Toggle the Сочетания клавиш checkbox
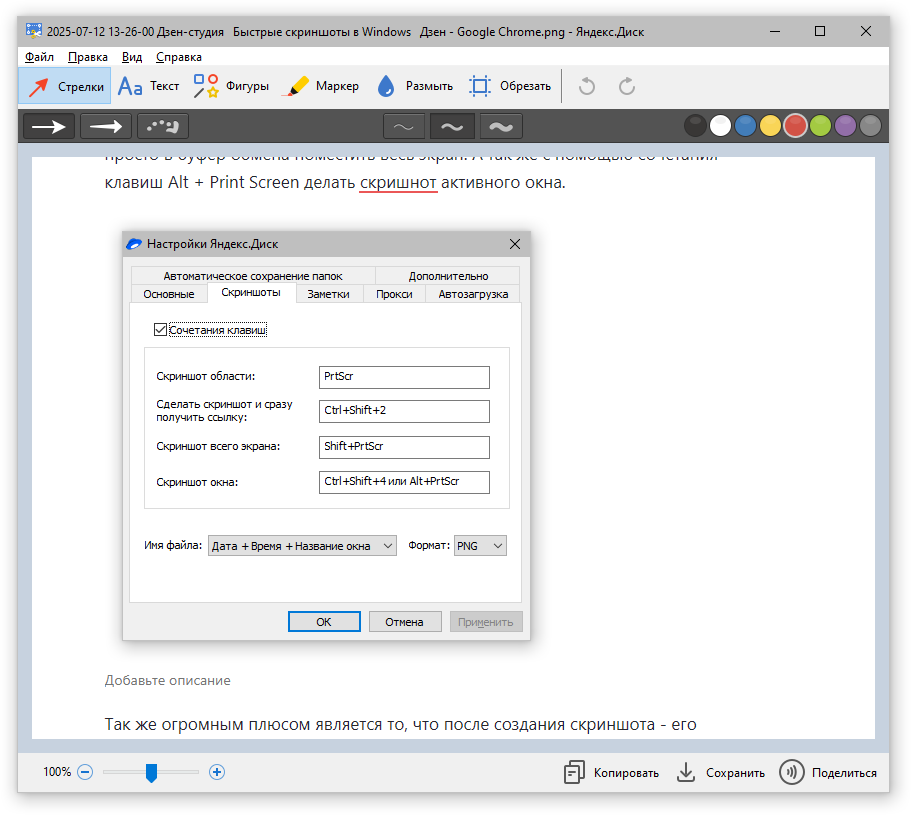The height and width of the screenshot is (815, 911). coord(160,329)
